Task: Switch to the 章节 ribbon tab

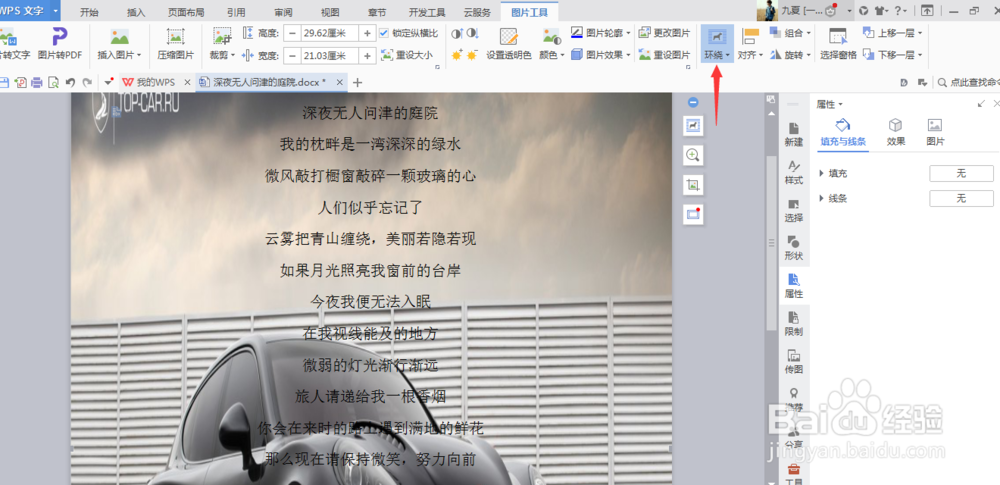Action: [x=377, y=12]
